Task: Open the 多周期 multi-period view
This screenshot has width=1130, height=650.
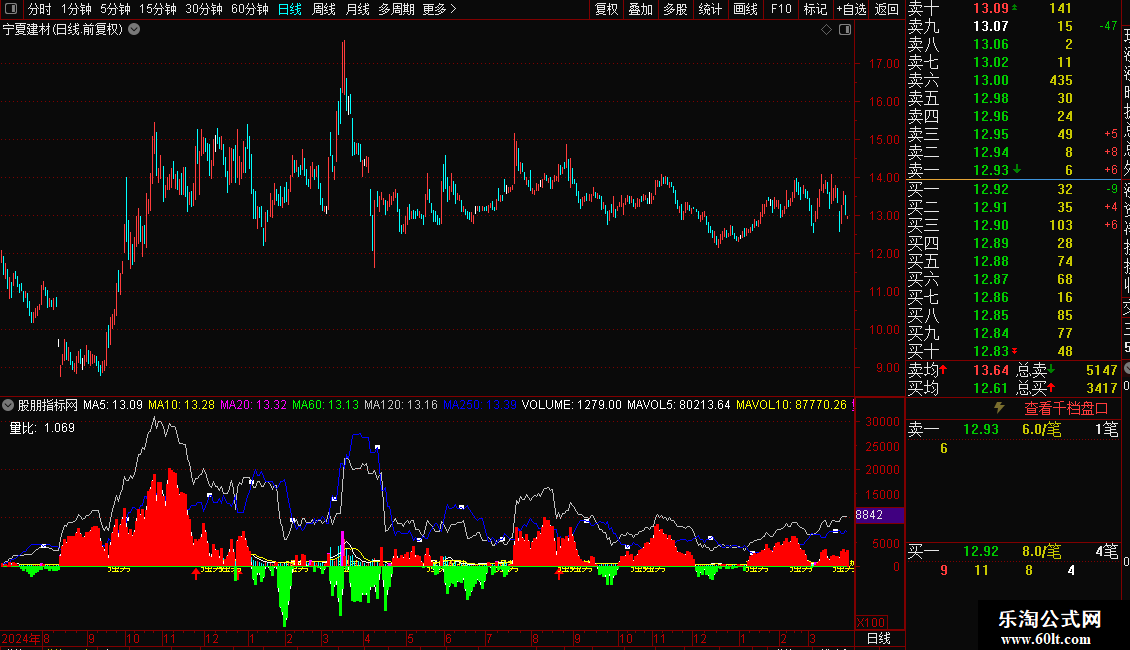Action: click(396, 9)
